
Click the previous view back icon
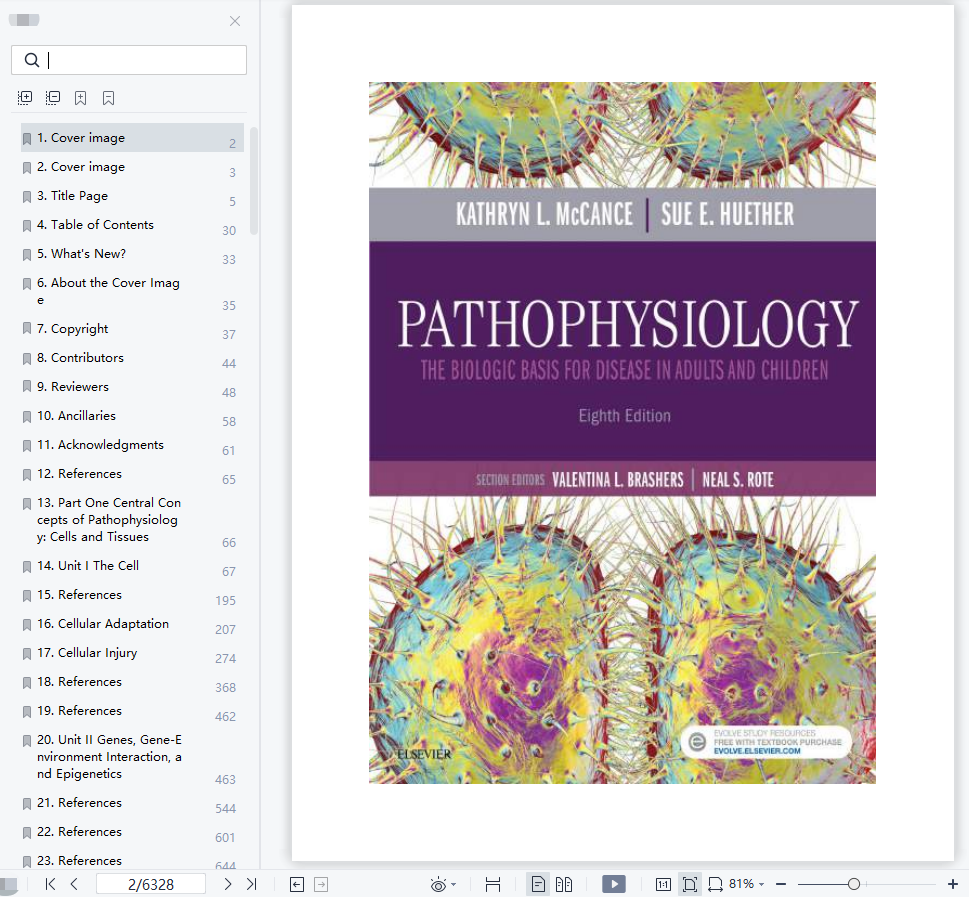pyautogui.click(x=297, y=885)
